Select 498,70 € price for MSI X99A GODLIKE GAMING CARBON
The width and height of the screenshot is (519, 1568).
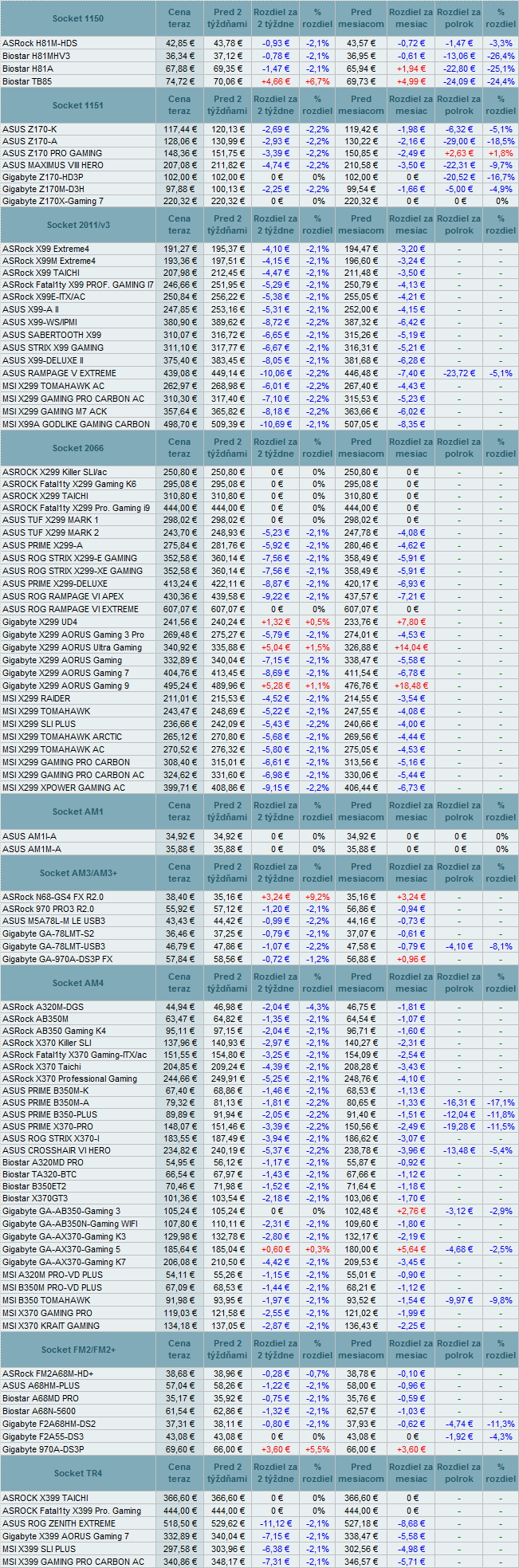(180, 424)
